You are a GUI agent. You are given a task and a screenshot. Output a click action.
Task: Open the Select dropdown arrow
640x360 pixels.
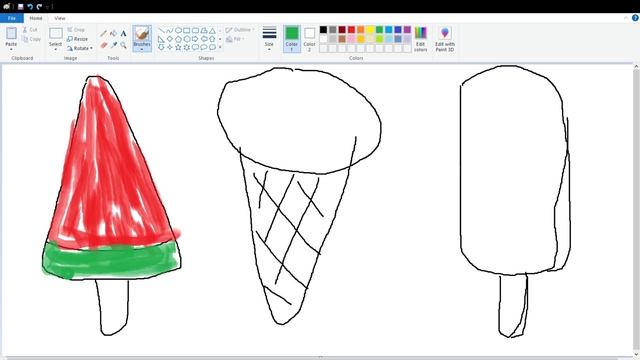(x=56, y=50)
